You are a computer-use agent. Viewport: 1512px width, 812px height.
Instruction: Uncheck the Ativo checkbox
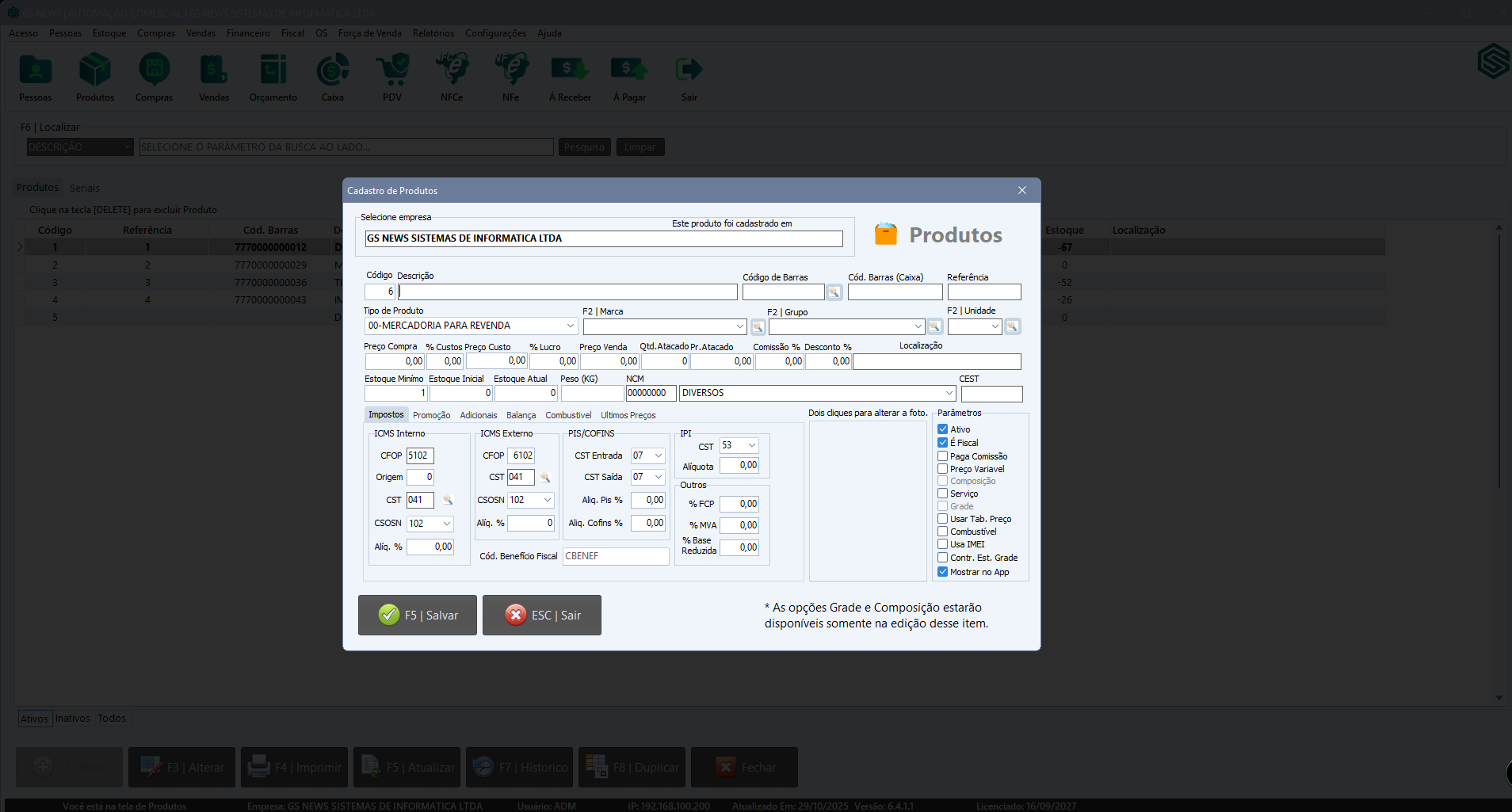943,429
